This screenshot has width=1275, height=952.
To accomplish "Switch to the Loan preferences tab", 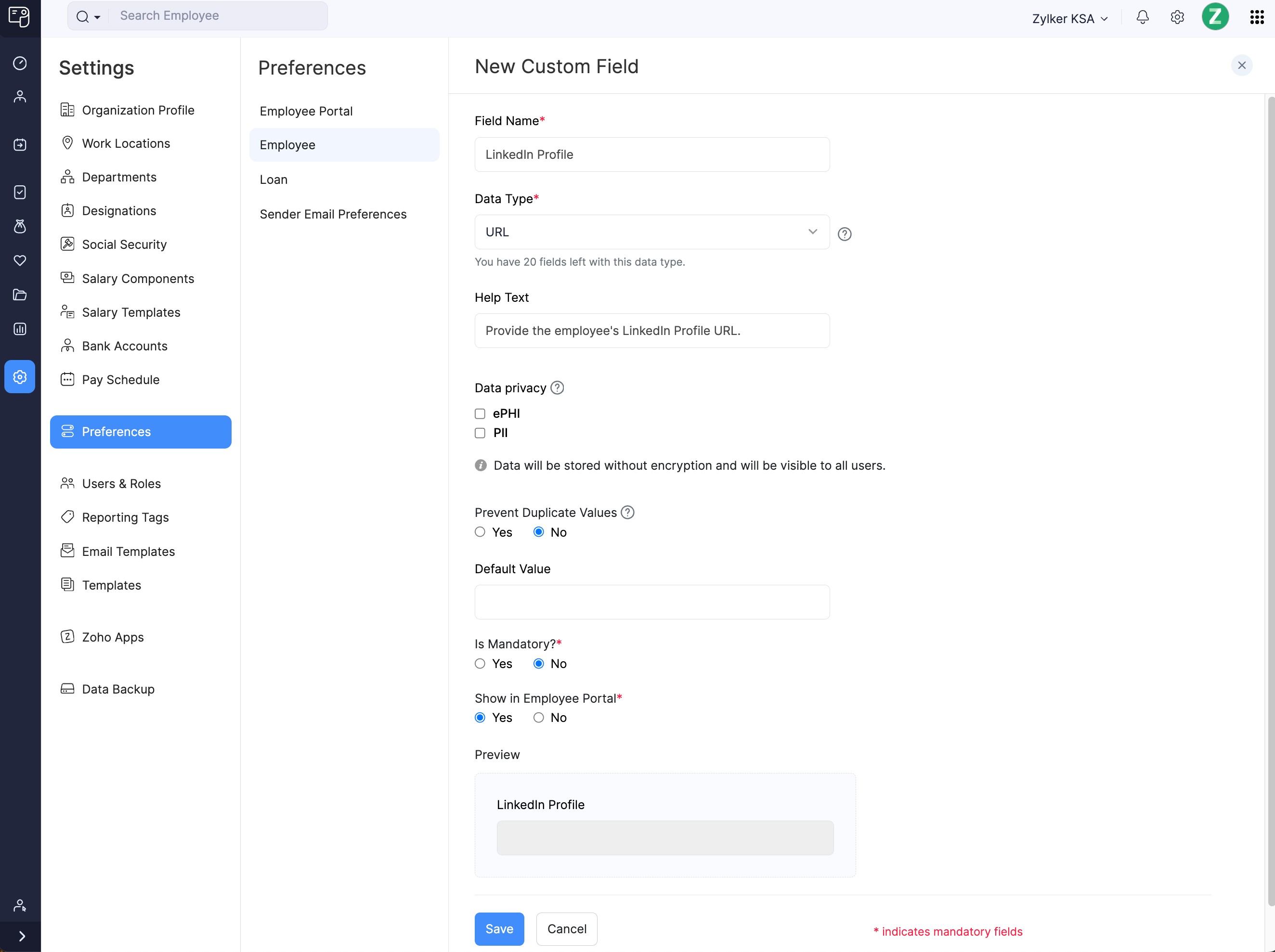I will [x=273, y=179].
